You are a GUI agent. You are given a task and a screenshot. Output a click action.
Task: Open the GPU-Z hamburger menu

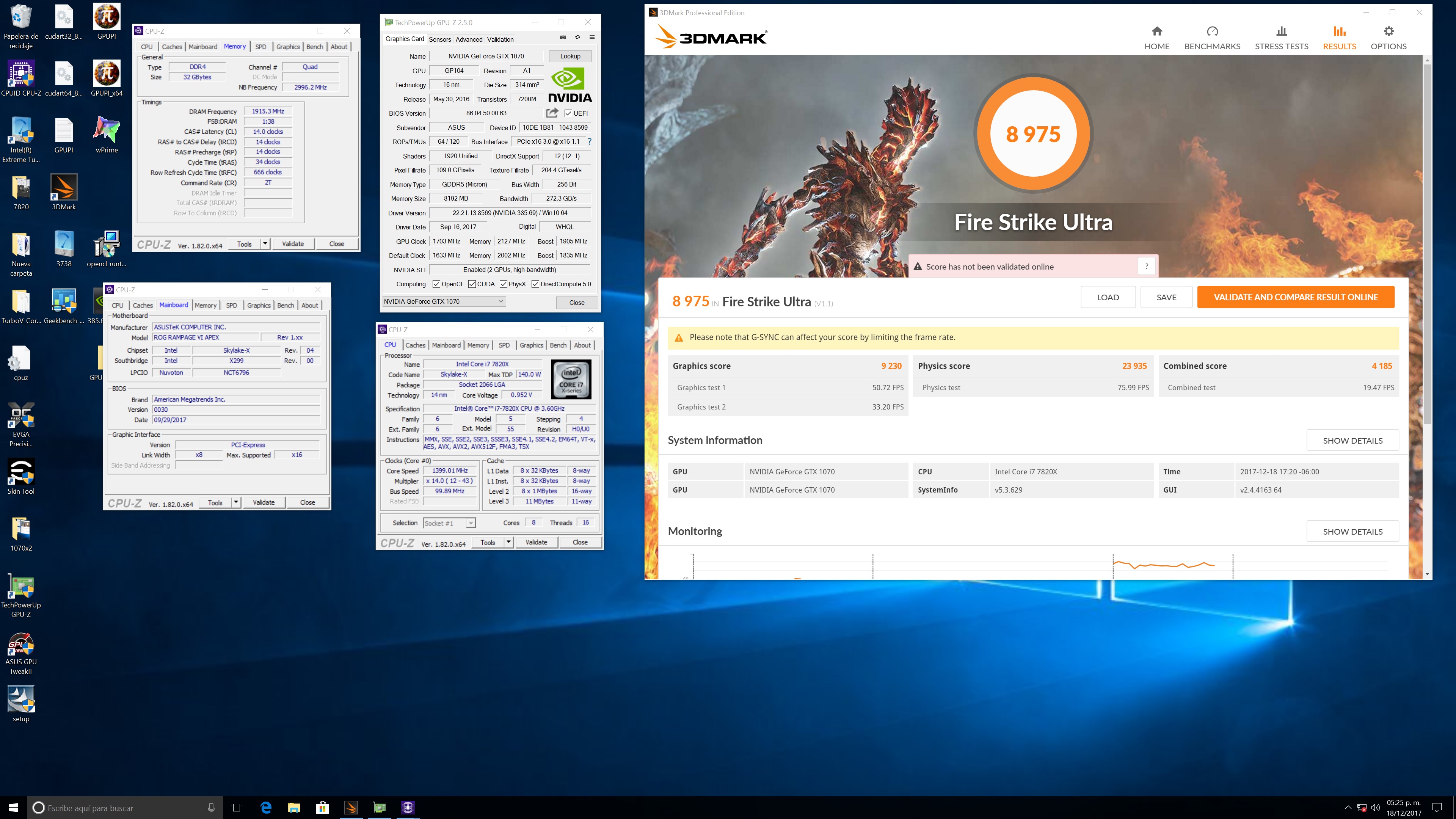click(x=592, y=37)
